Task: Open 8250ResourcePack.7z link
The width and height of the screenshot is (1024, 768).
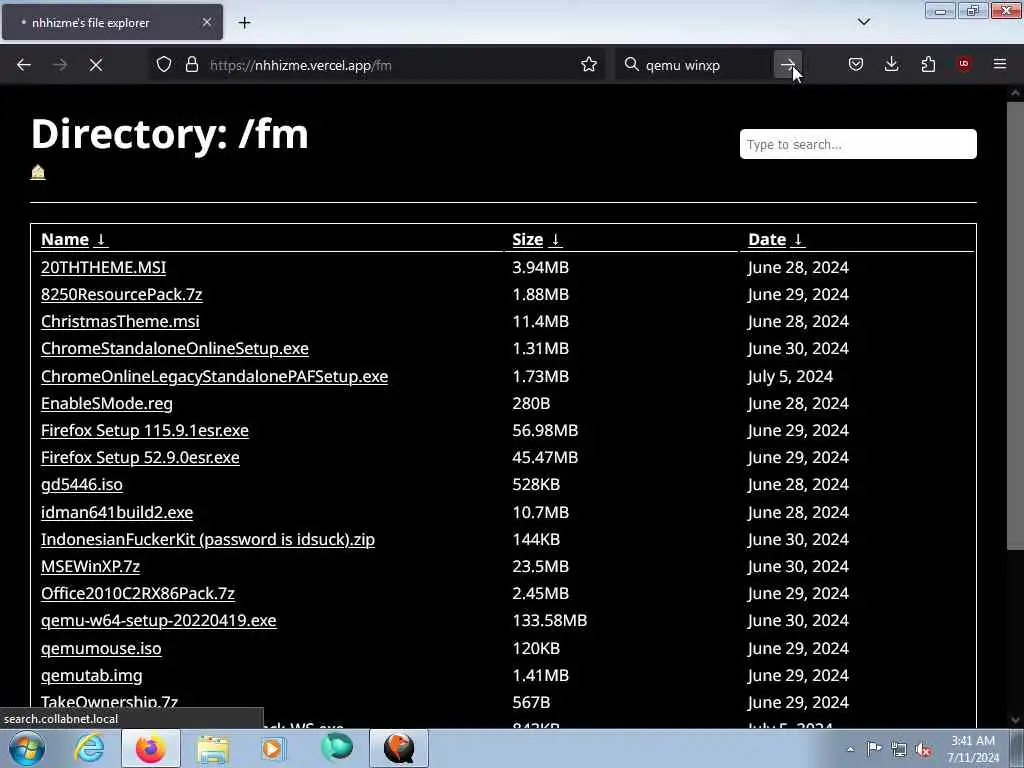Action: [x=121, y=295]
